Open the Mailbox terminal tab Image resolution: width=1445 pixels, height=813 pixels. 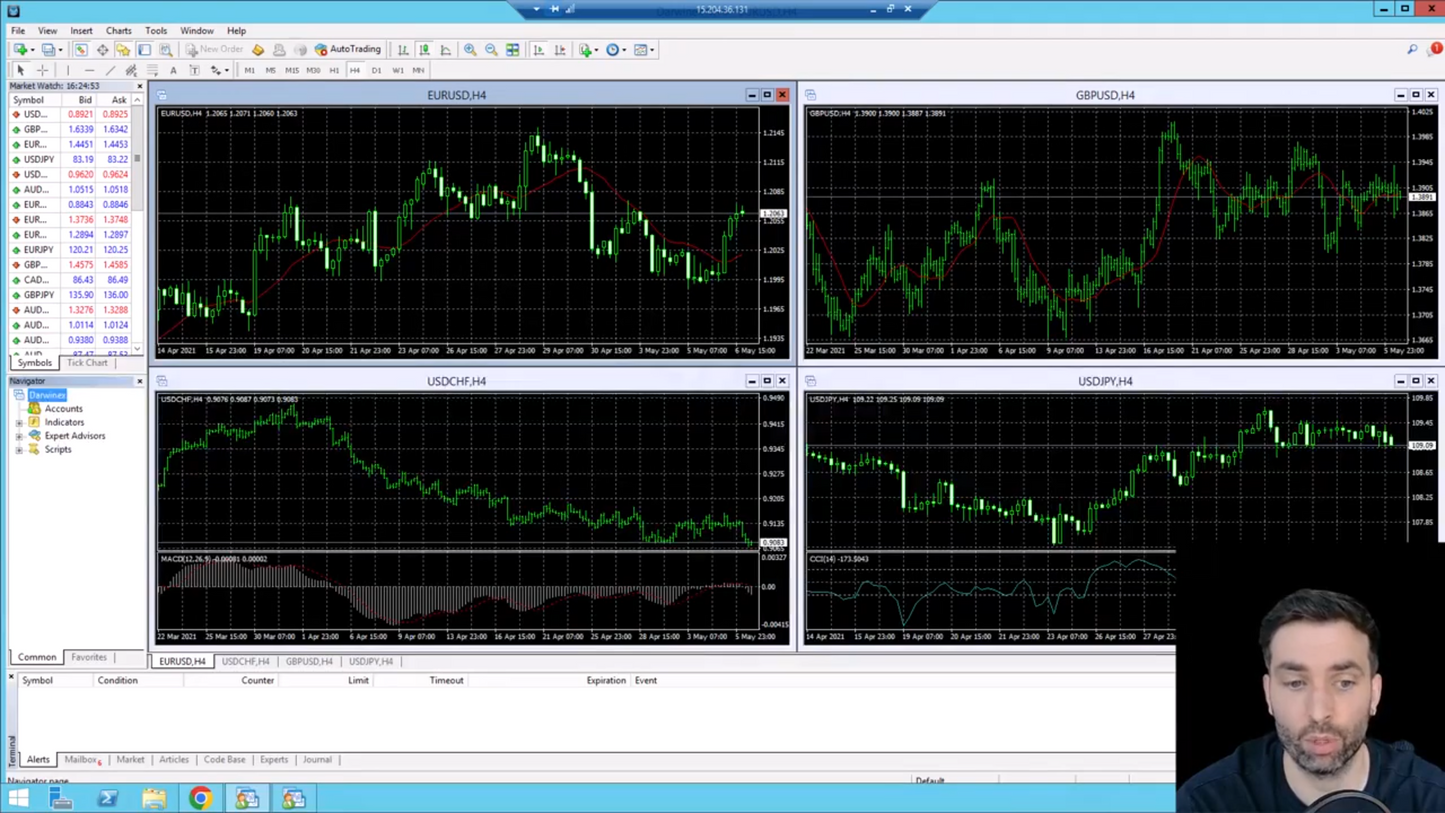pos(81,760)
